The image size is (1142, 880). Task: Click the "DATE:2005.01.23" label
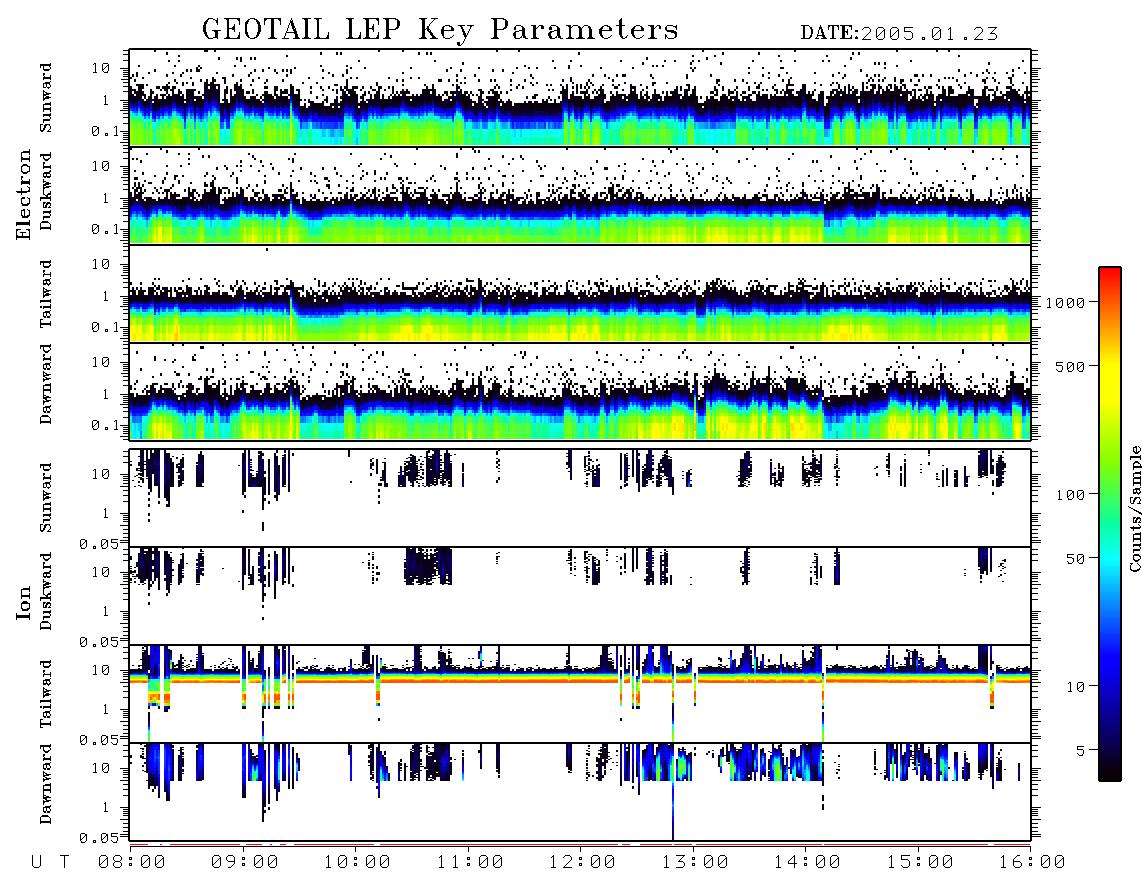click(x=899, y=33)
